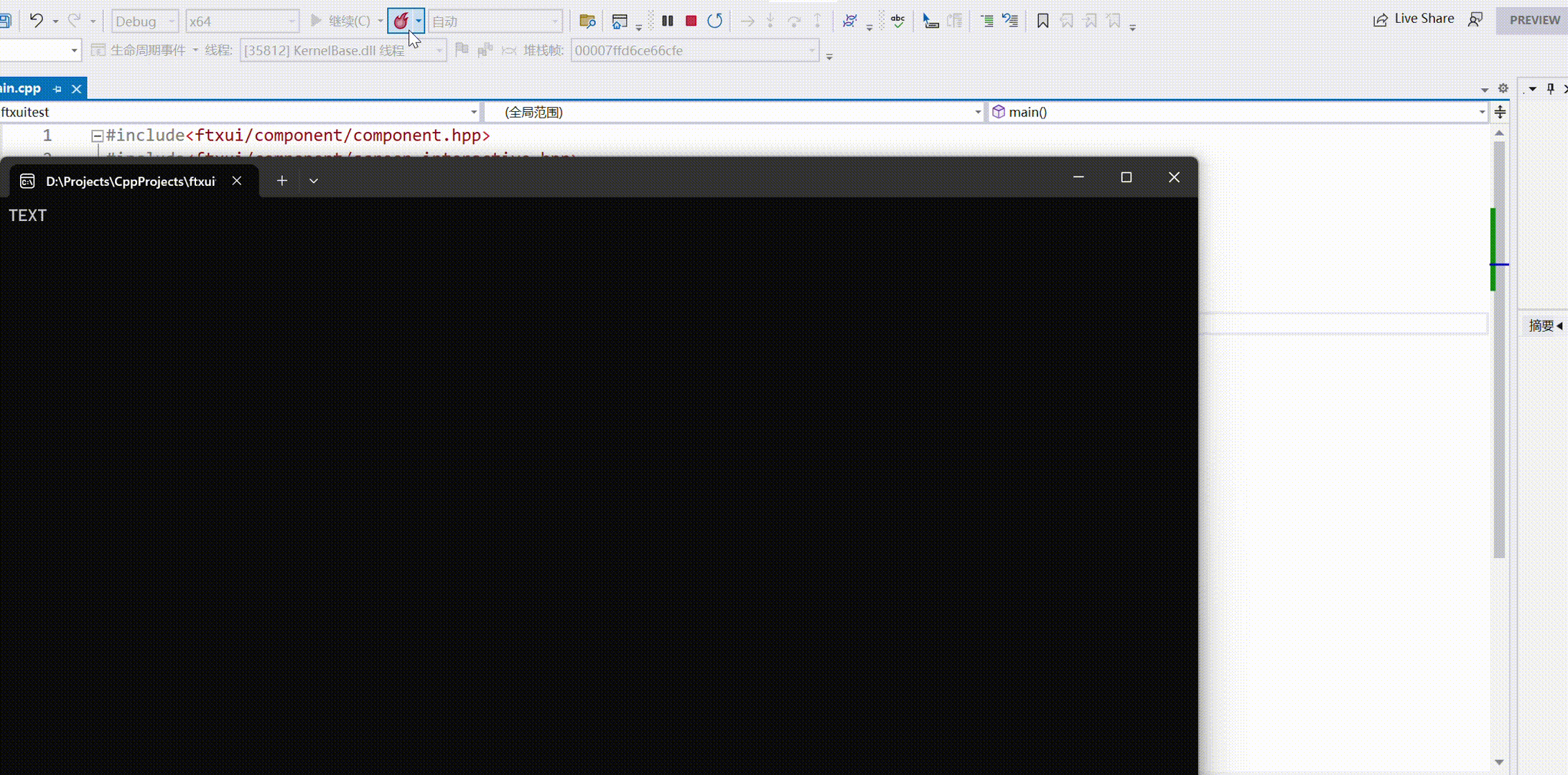Viewport: 1568px width, 775px height.
Task: Expand the 摘要 summary panel
Action: pos(1541,326)
